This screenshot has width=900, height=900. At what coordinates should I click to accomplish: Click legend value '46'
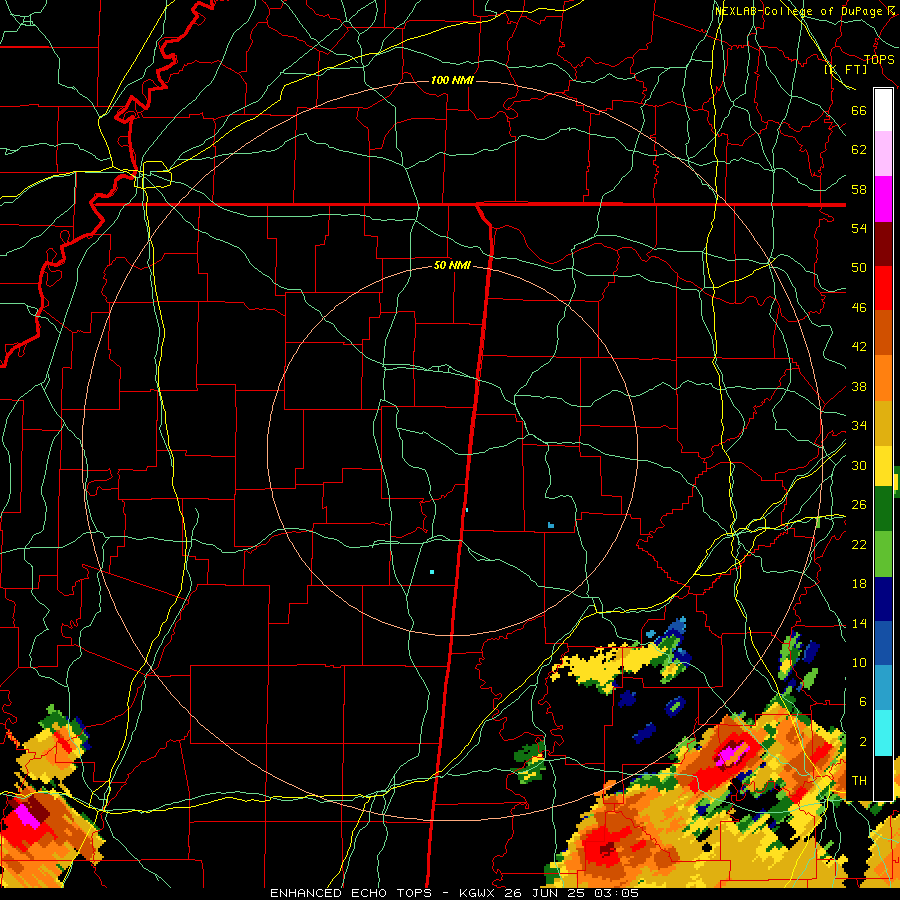pyautogui.click(x=859, y=307)
